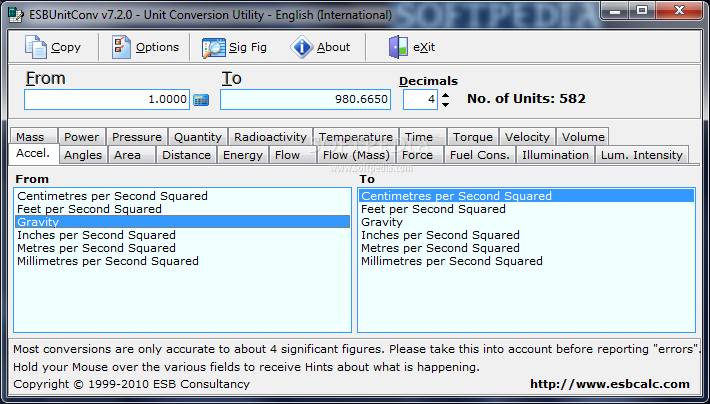Select Centimetres per Second Squared in To list
The image size is (710, 404).
[x=526, y=196]
